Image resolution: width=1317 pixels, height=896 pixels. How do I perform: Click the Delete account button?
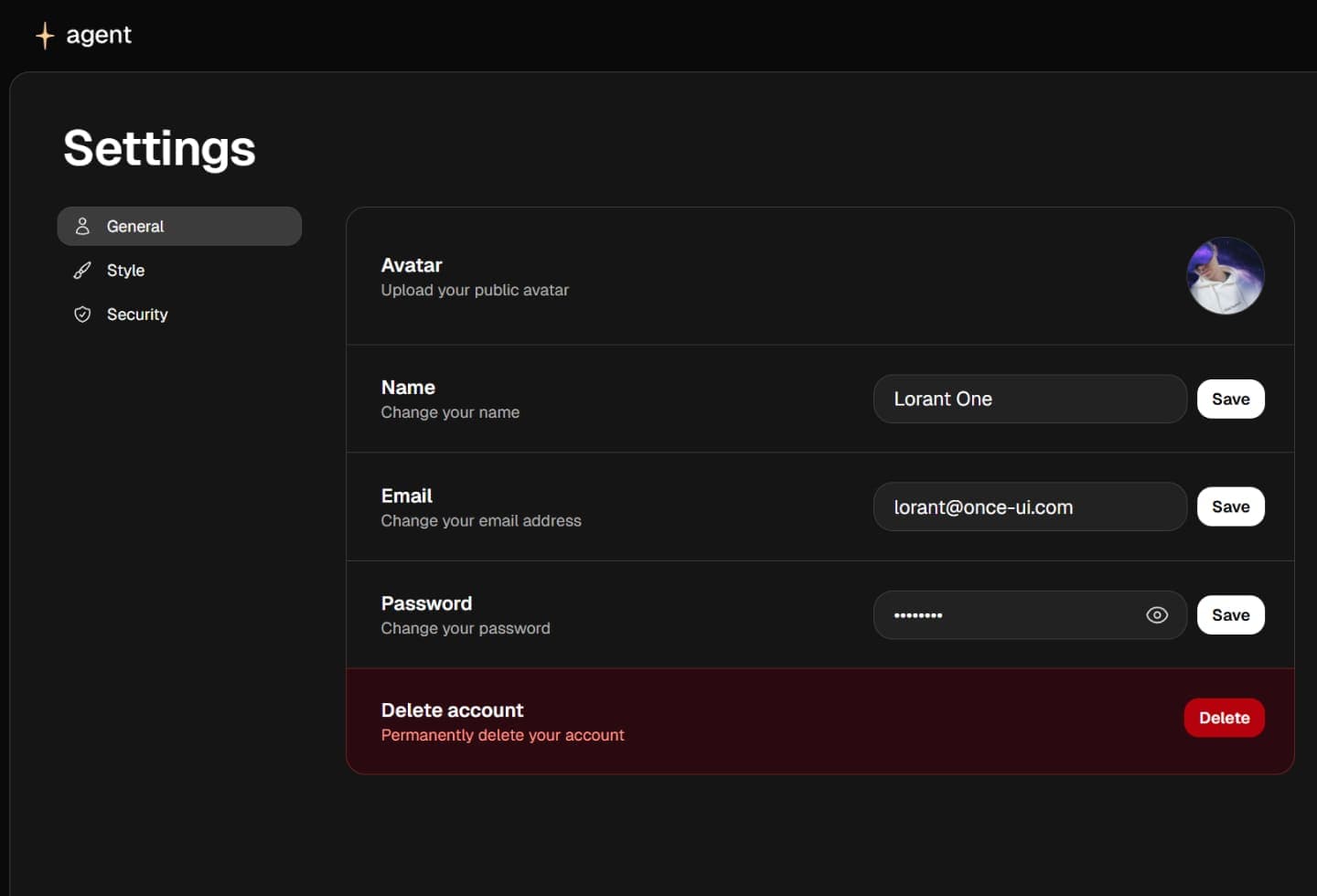(x=1225, y=718)
